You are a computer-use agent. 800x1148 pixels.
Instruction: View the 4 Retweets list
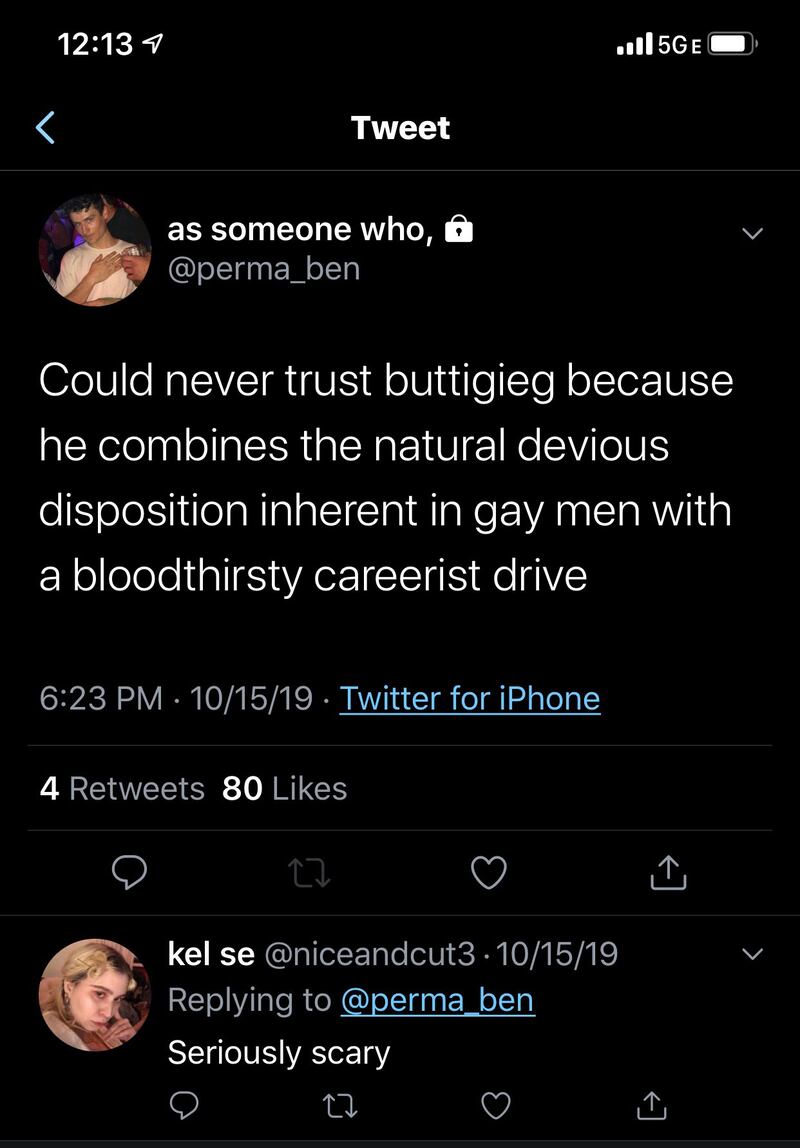tap(122, 789)
